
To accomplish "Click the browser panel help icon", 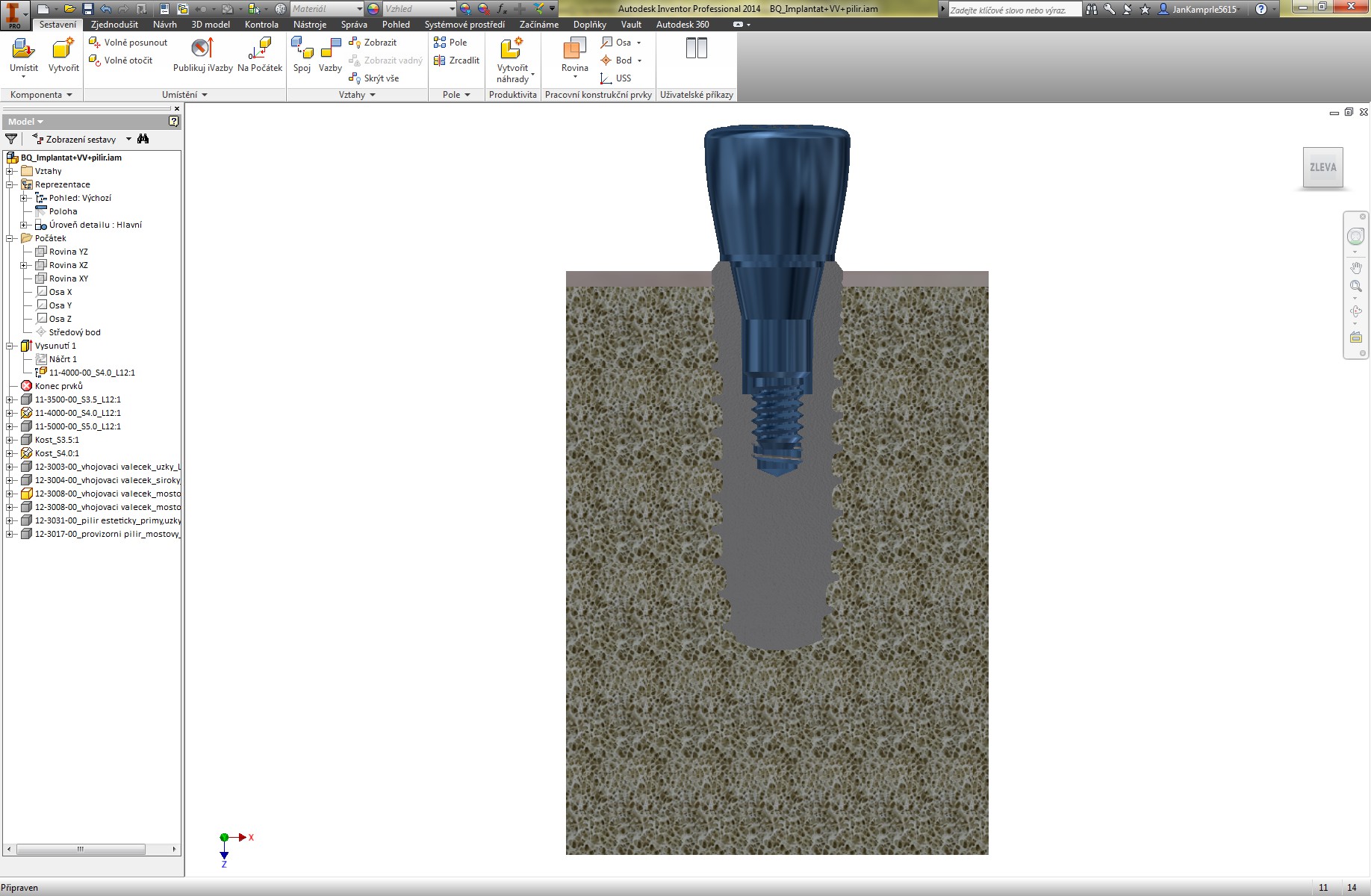I will click(x=174, y=121).
